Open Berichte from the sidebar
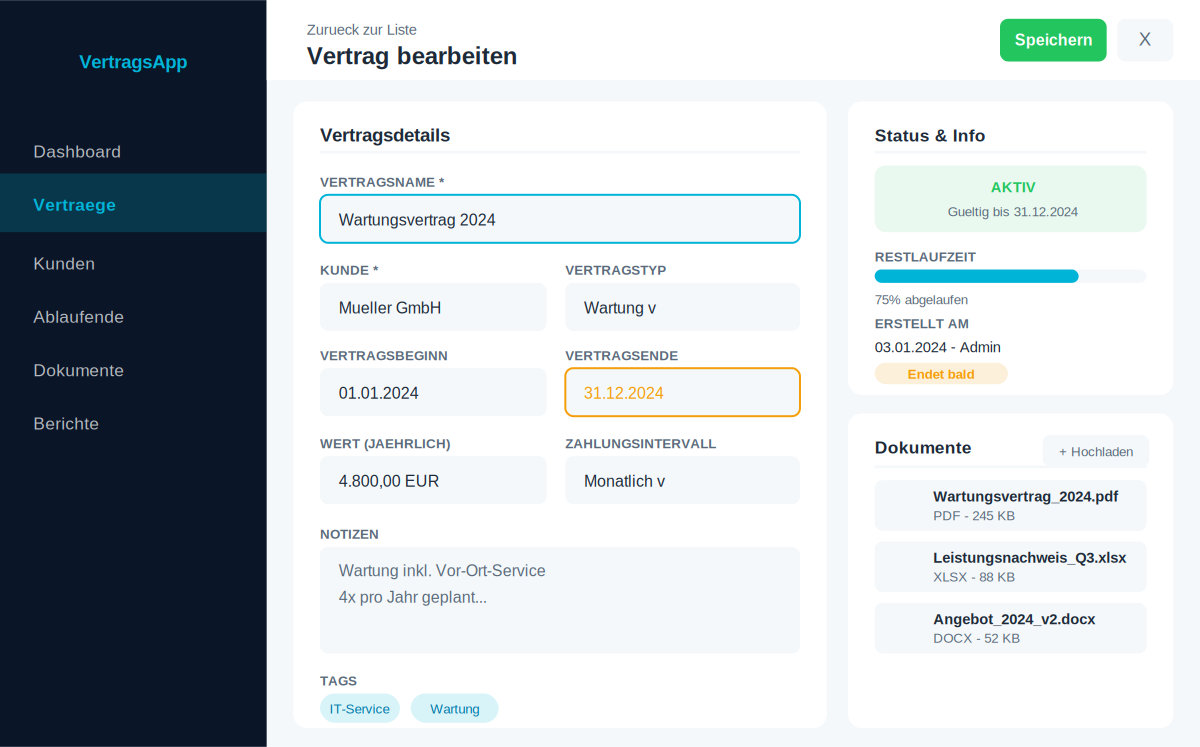The height and width of the screenshot is (747, 1200). (x=66, y=424)
